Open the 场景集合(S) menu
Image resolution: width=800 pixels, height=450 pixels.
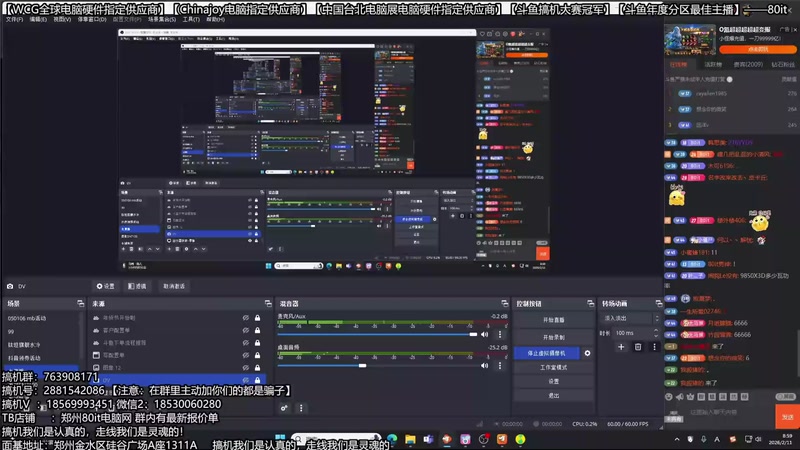162,19
